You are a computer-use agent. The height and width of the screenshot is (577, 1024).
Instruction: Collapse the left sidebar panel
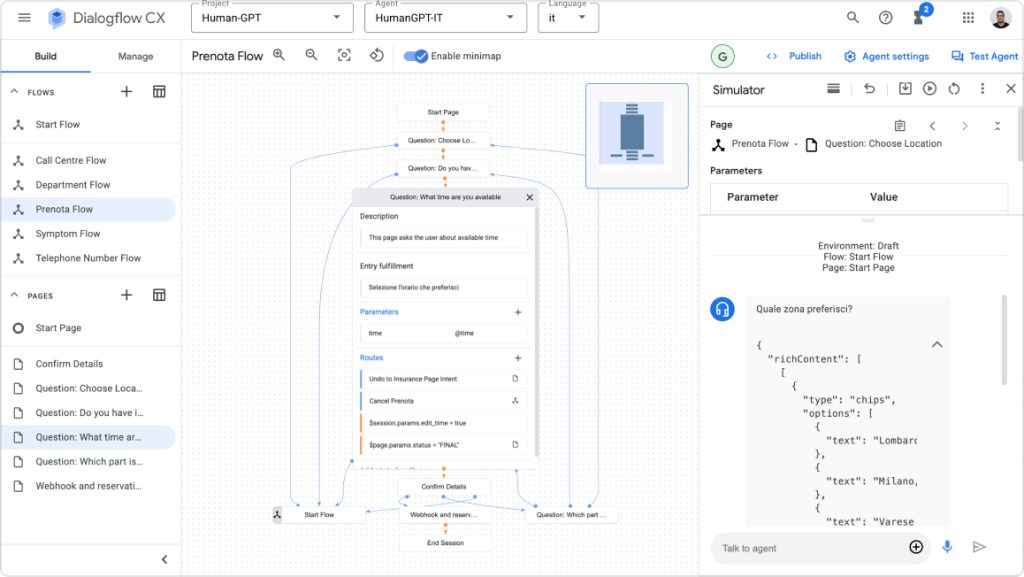coord(165,559)
